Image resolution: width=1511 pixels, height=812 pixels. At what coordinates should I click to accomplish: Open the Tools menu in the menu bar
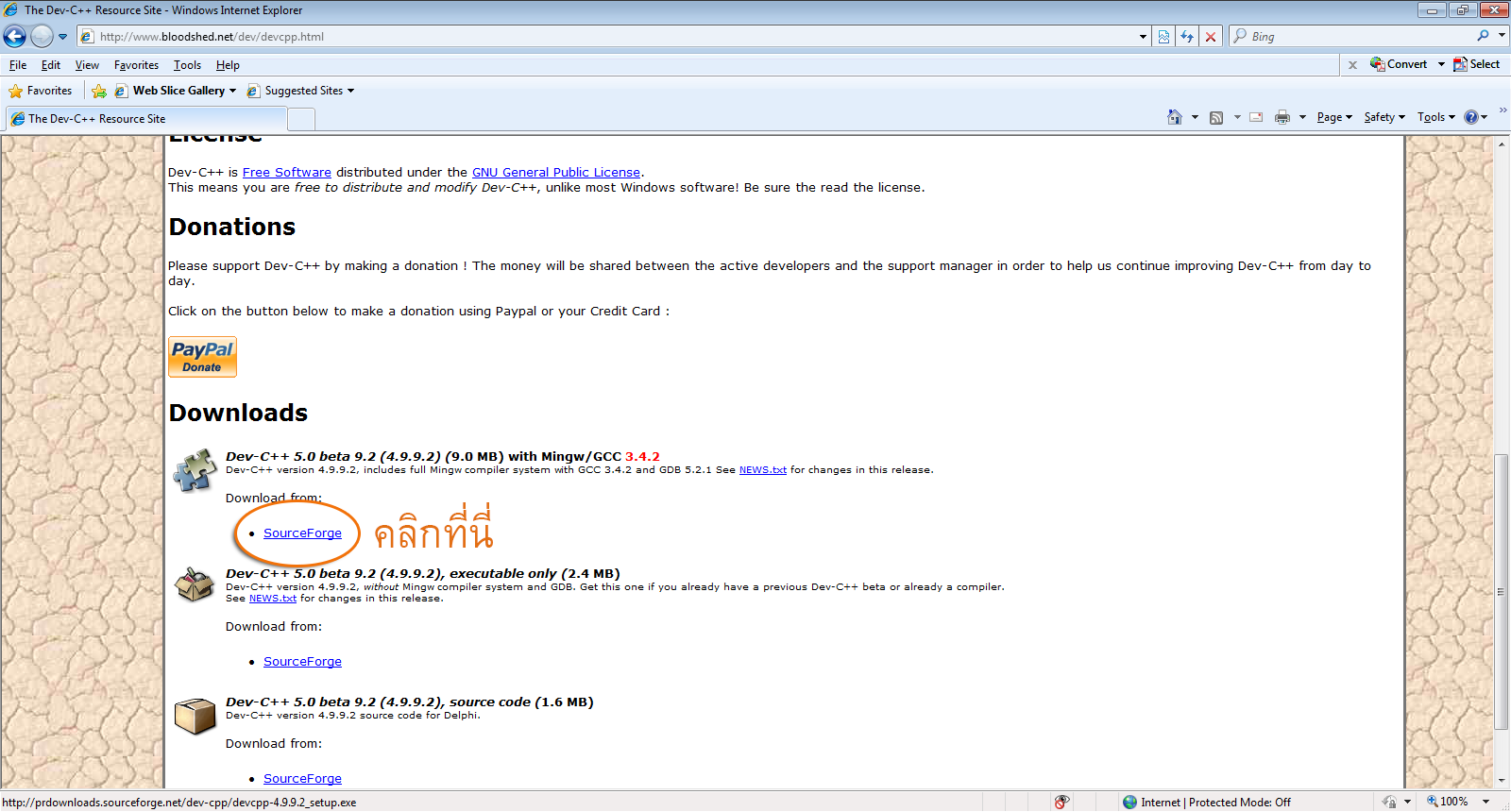tap(187, 65)
